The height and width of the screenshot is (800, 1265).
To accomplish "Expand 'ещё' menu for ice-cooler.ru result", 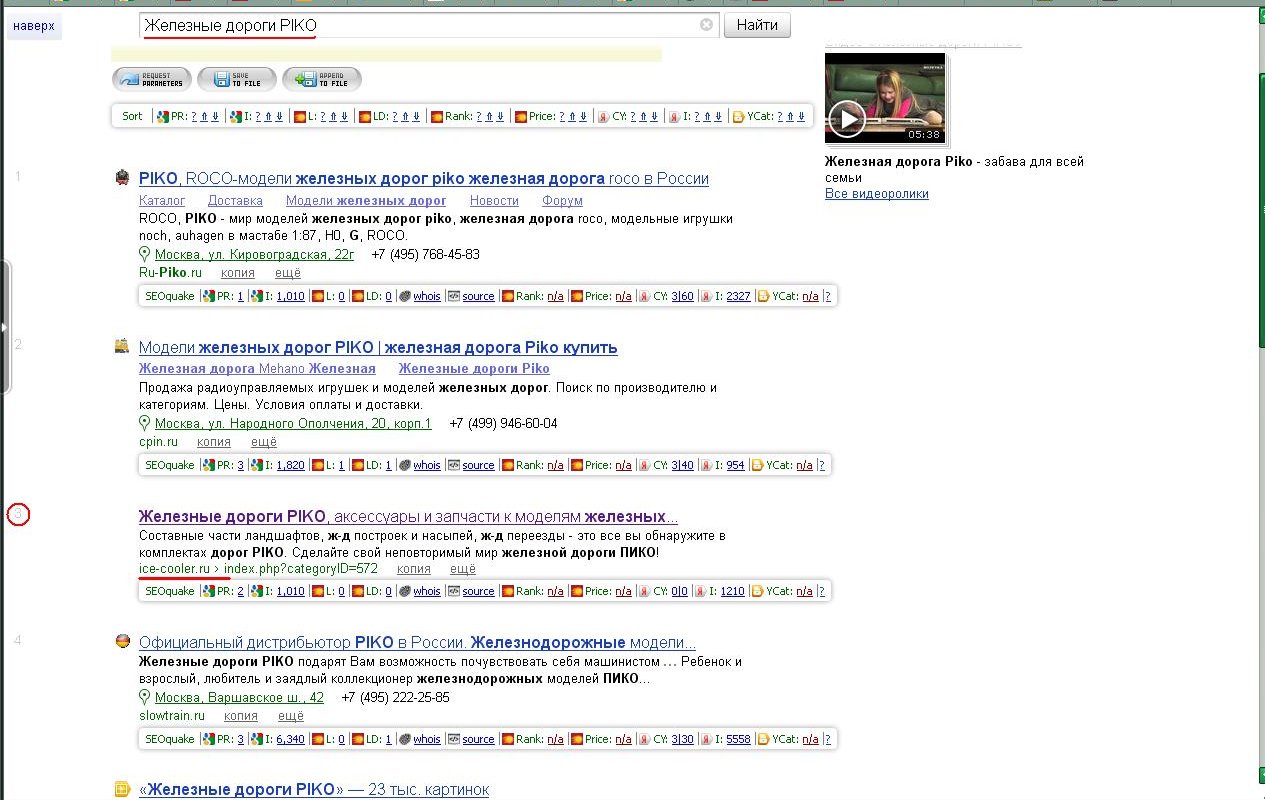I will pyautogui.click(x=463, y=569).
